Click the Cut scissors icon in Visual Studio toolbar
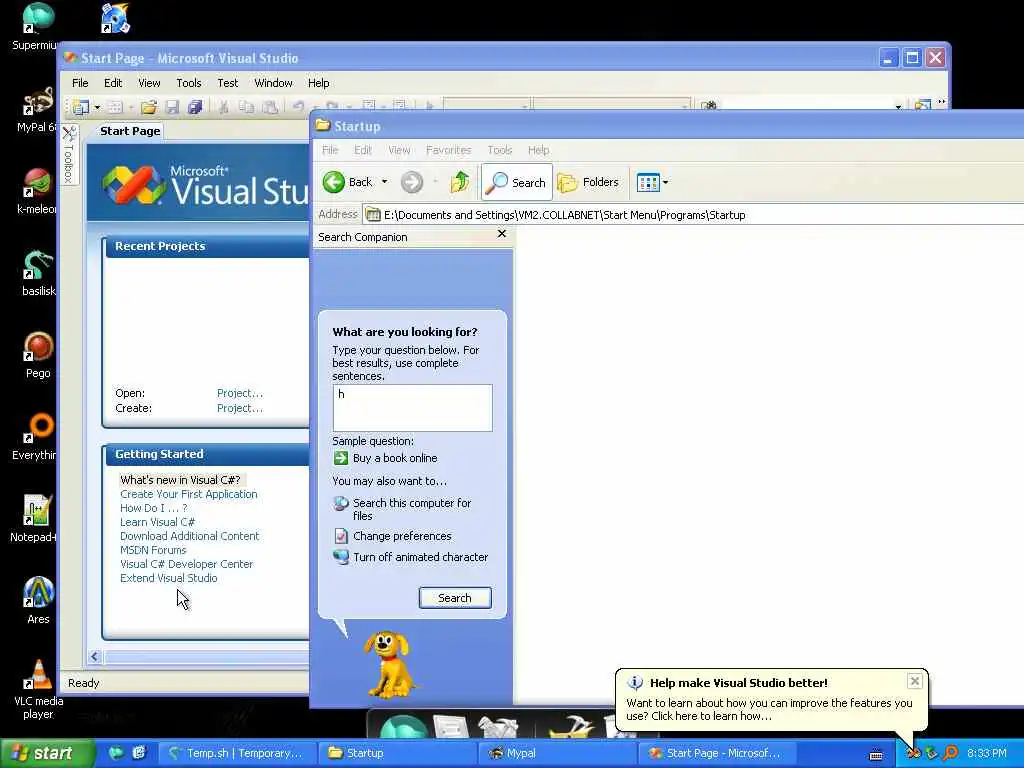The height and width of the screenshot is (768, 1024). point(223,106)
